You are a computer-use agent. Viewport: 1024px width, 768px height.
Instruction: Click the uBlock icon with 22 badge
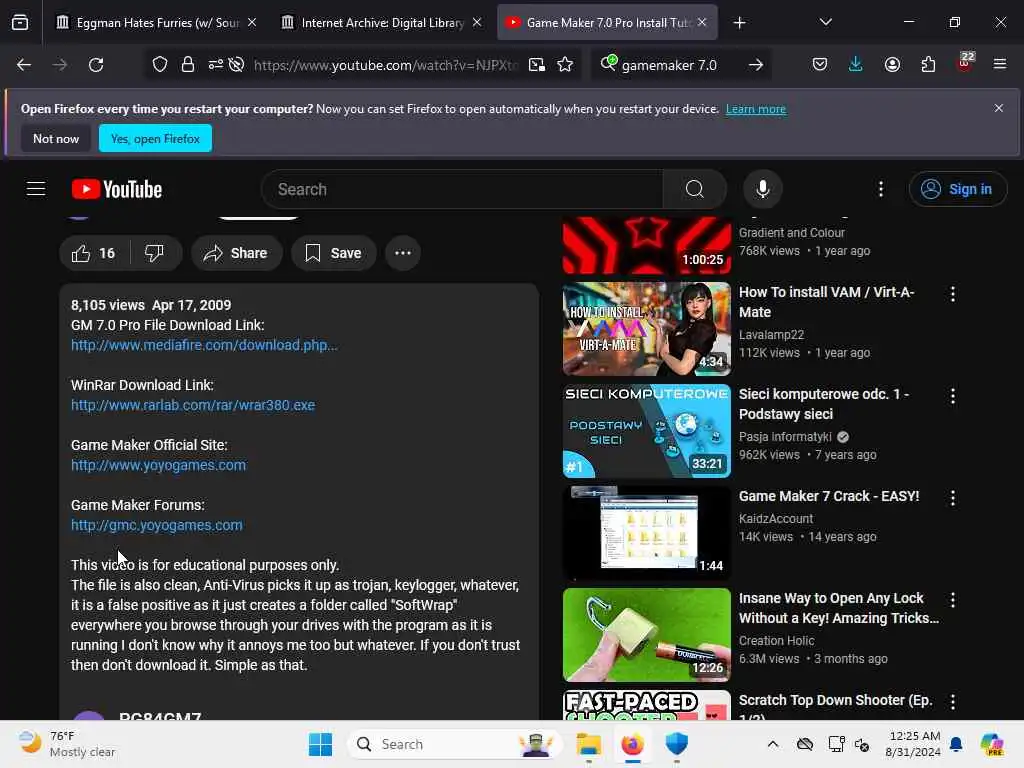click(964, 63)
